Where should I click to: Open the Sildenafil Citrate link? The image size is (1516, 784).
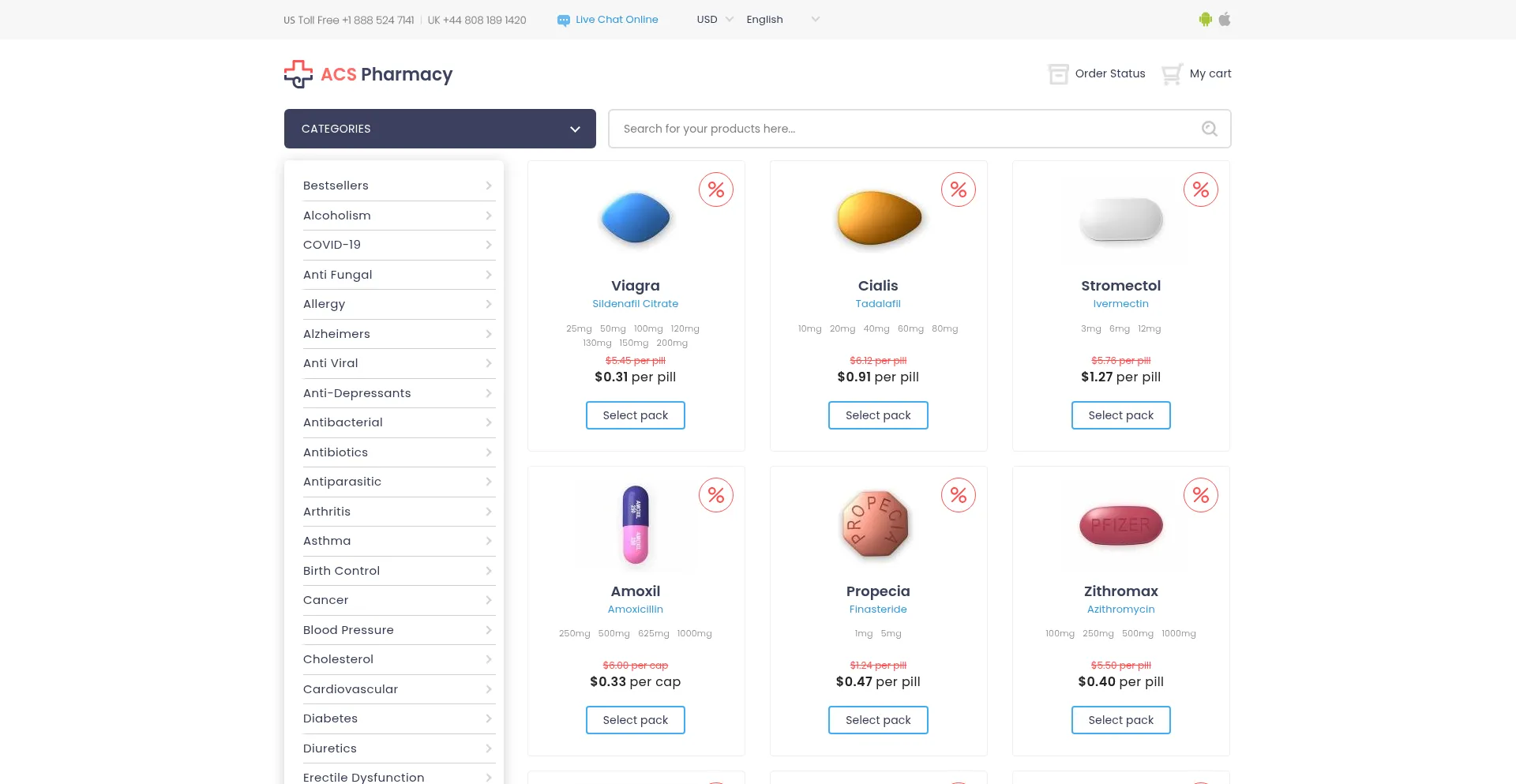coord(635,304)
